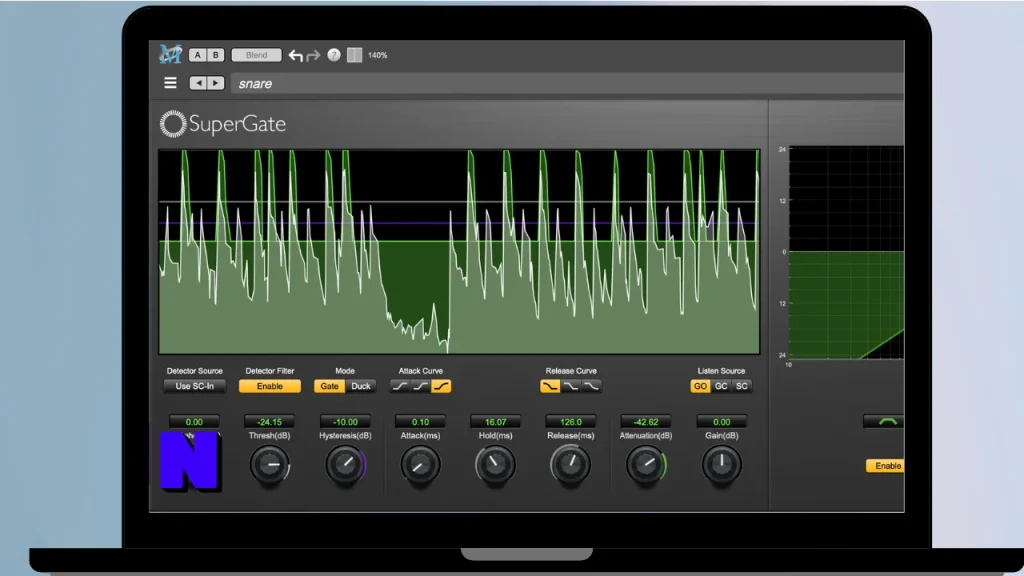This screenshot has width=1024, height=576.
Task: Select Duck mode
Action: pyautogui.click(x=360, y=386)
